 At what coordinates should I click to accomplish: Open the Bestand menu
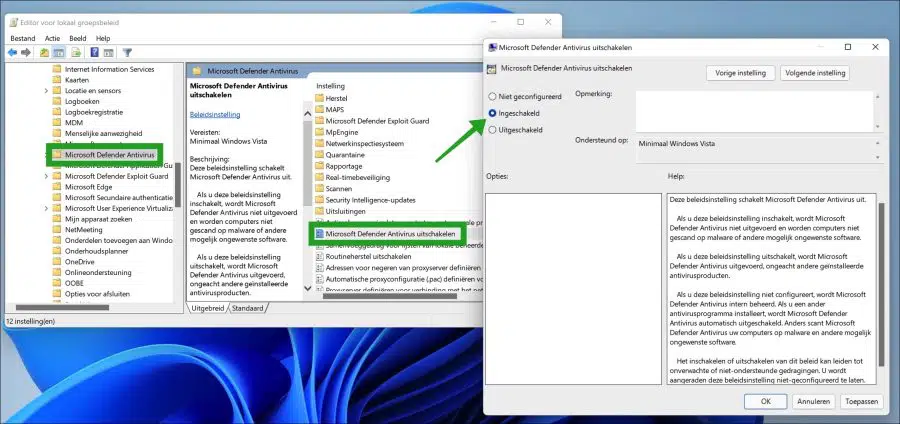click(23, 38)
